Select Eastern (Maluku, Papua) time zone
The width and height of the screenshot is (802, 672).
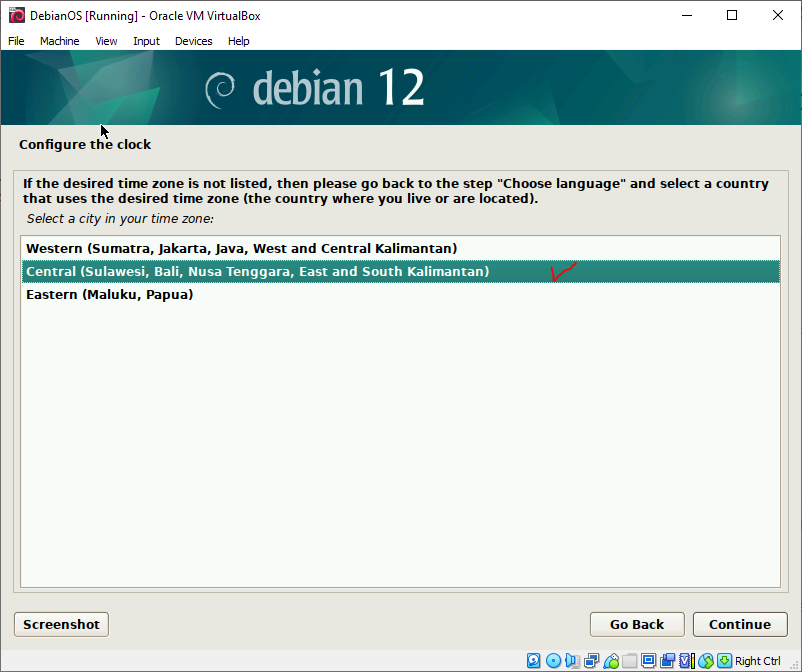[x=400, y=295]
